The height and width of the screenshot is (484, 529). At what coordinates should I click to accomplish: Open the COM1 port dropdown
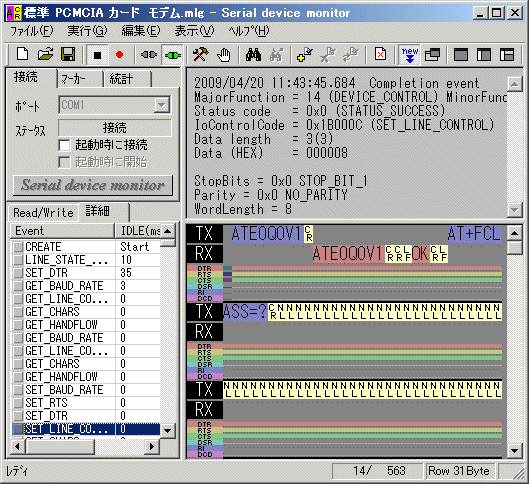pyautogui.click(x=162, y=105)
